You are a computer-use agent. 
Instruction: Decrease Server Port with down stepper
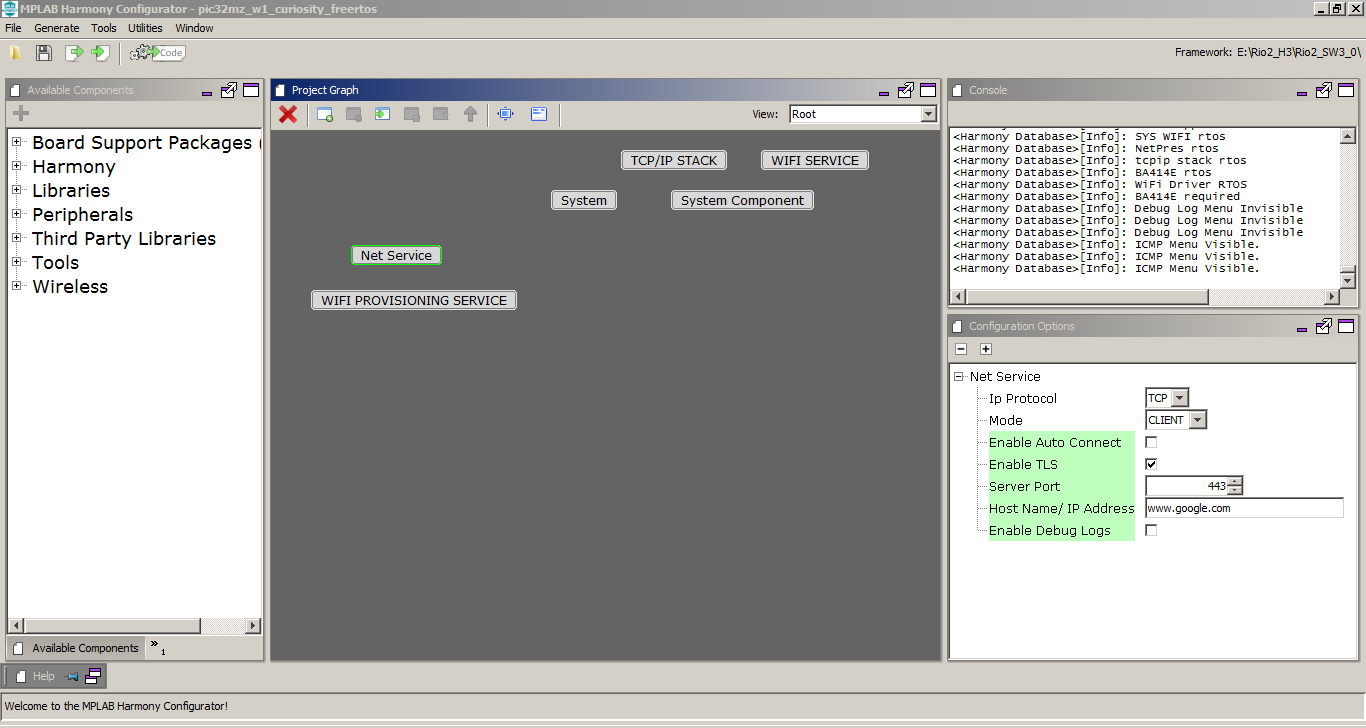(1235, 491)
